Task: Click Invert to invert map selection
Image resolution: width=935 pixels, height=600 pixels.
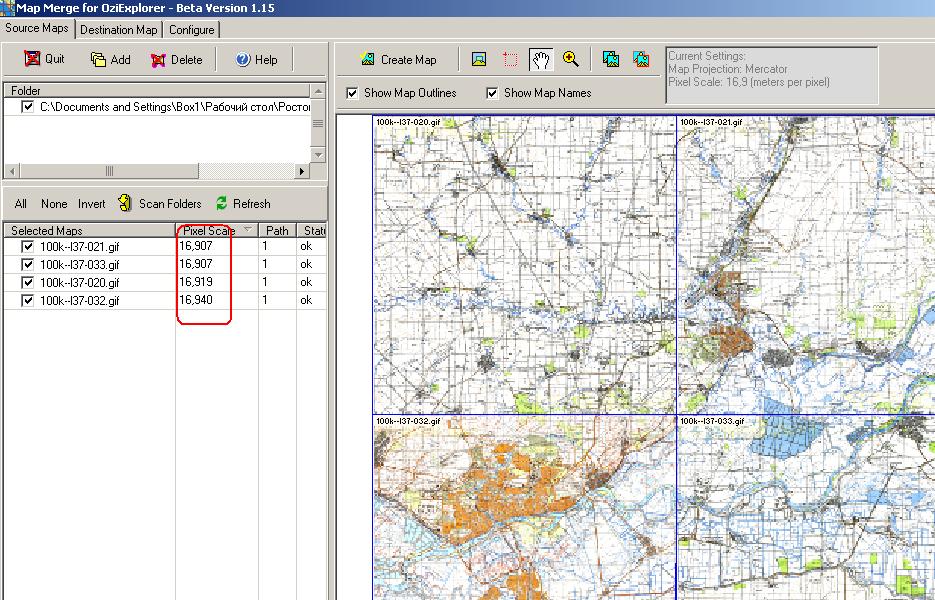Action: coord(91,204)
